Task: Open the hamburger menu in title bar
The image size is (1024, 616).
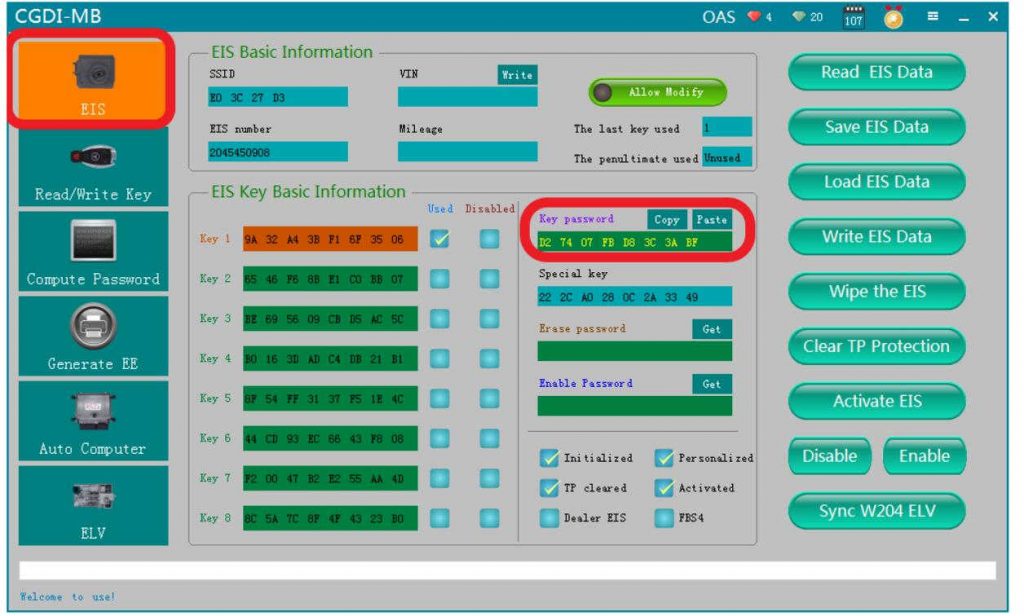Action: point(933,16)
